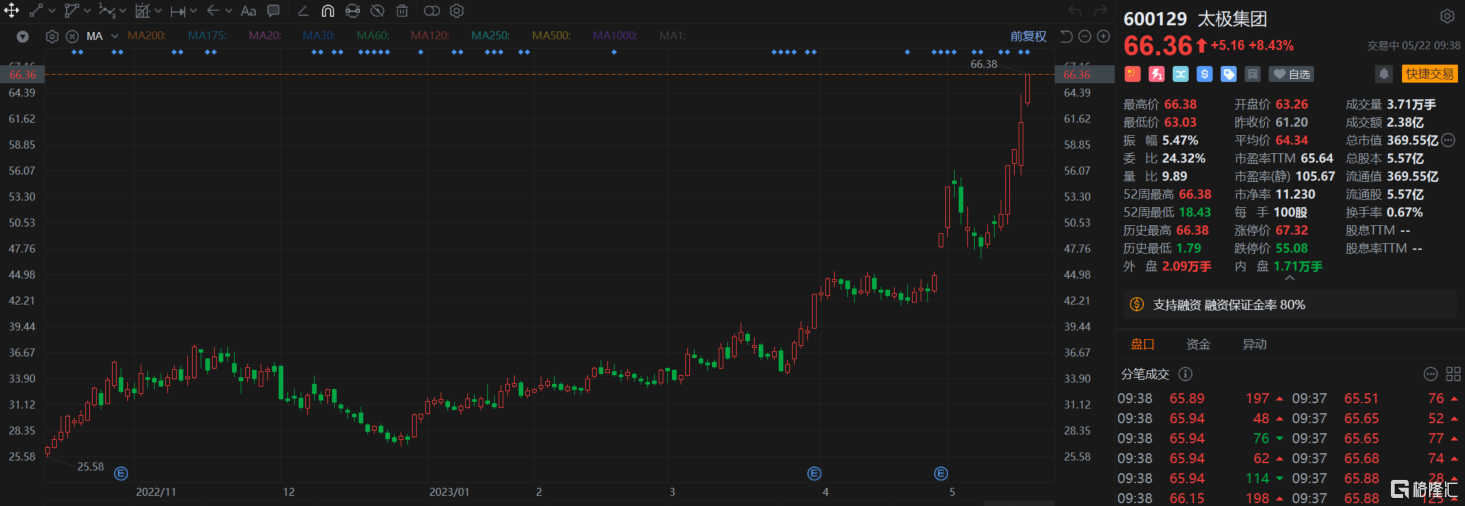Click the earnings E marker near April
1465x506 pixels.
coord(814,473)
